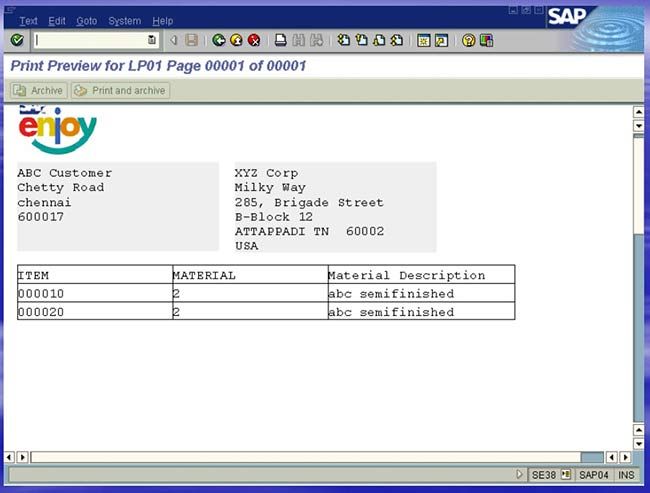Viewport: 650px width, 493px height.
Task: Click the ITEM column header
Action: (33, 275)
